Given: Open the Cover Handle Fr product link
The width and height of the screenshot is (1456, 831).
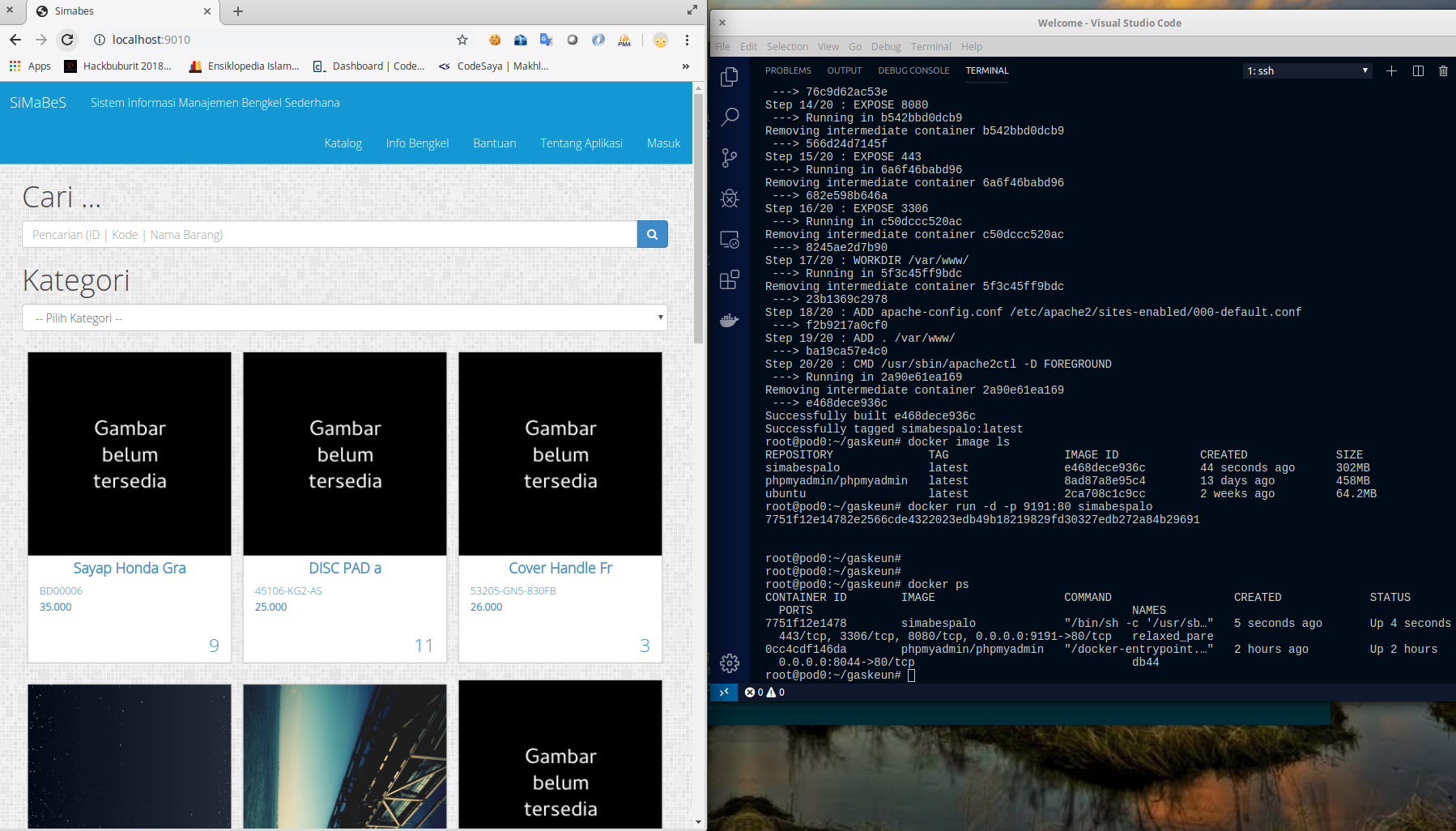Looking at the screenshot, I should (x=560, y=569).
